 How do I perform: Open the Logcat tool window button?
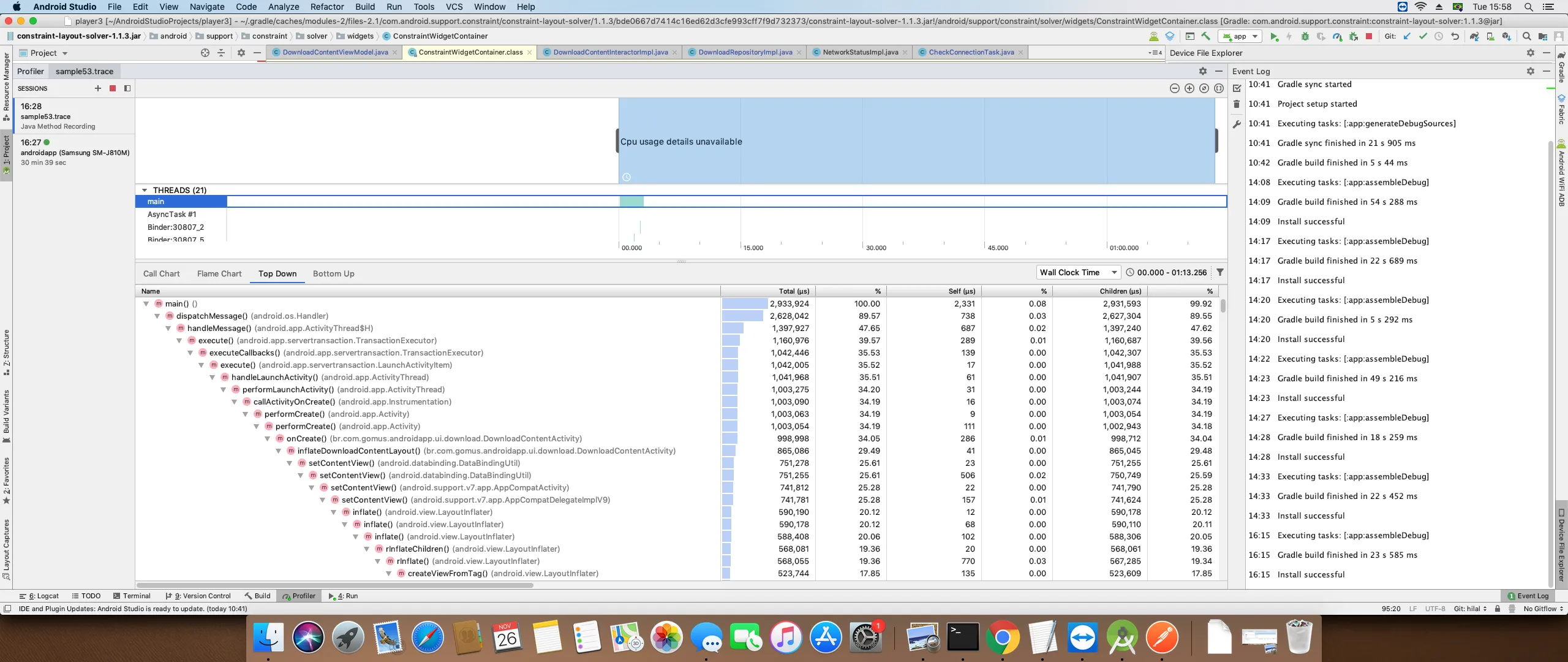tap(39, 596)
